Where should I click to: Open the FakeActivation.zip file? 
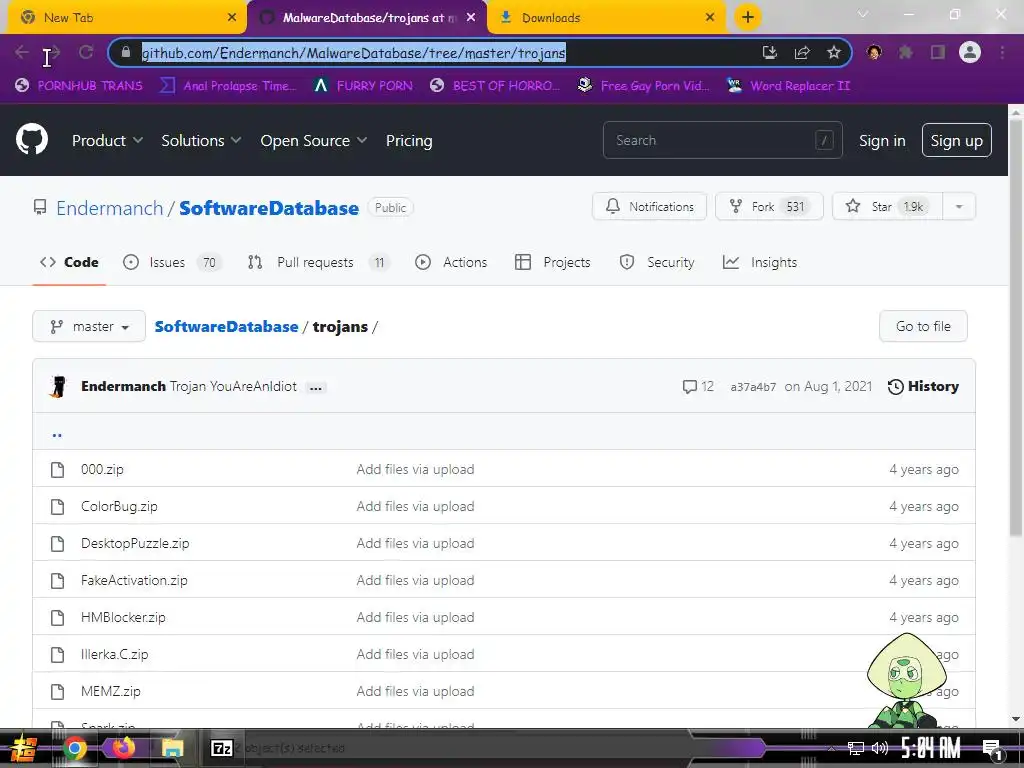134,580
